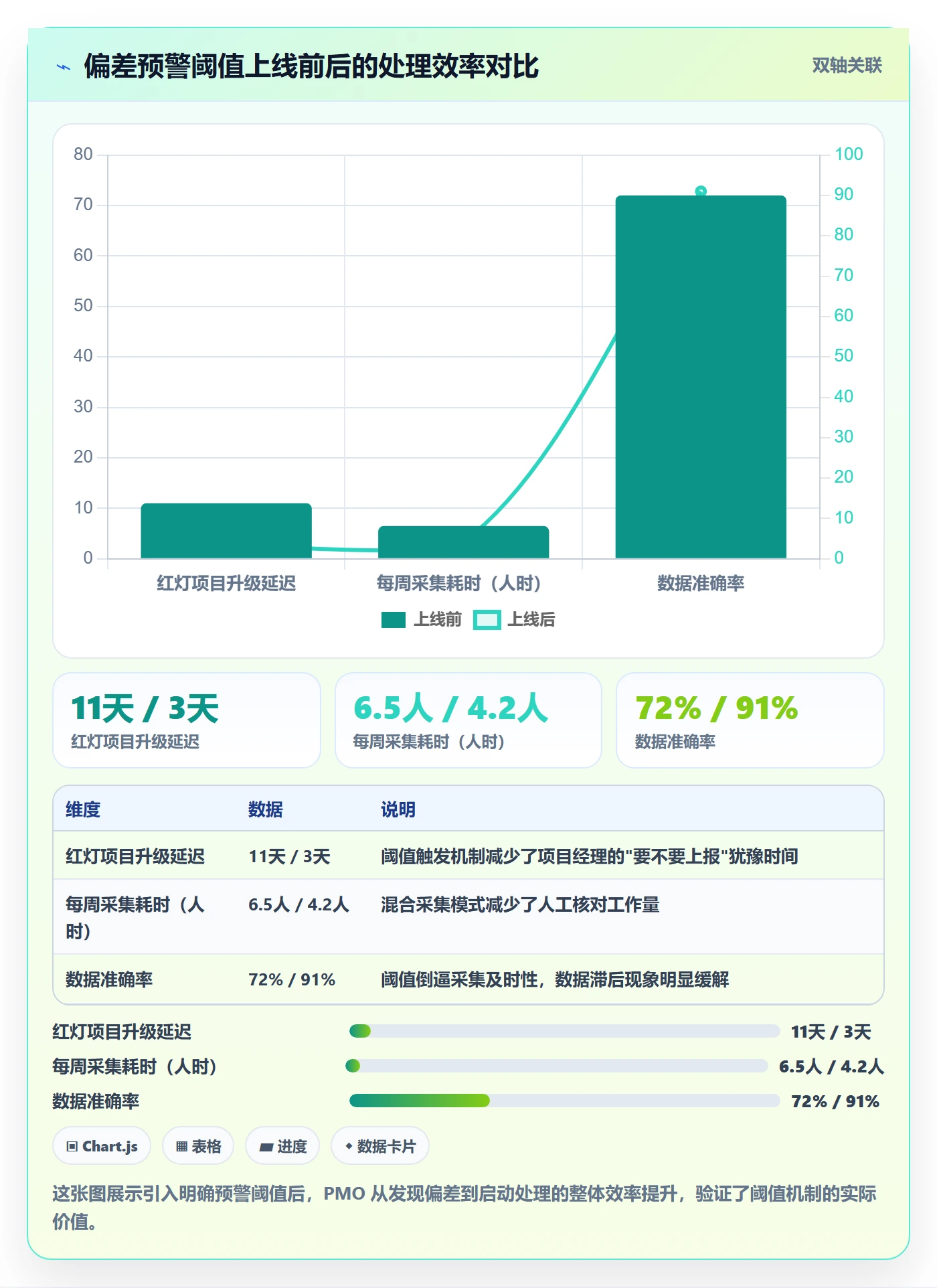Image resolution: width=937 pixels, height=1288 pixels.
Task: Click the Chart.js tag chip
Action: 102,1146
